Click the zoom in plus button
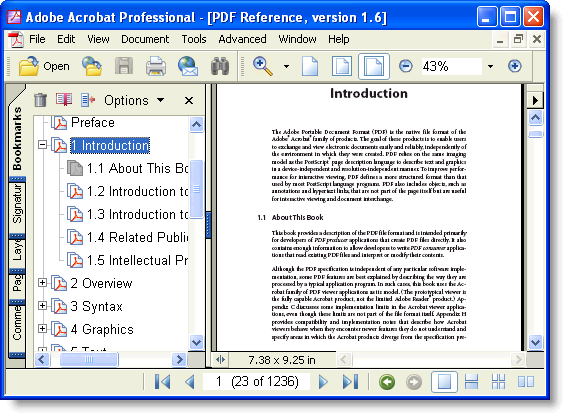The height and width of the screenshot is (416, 566). pyautogui.click(x=515, y=66)
